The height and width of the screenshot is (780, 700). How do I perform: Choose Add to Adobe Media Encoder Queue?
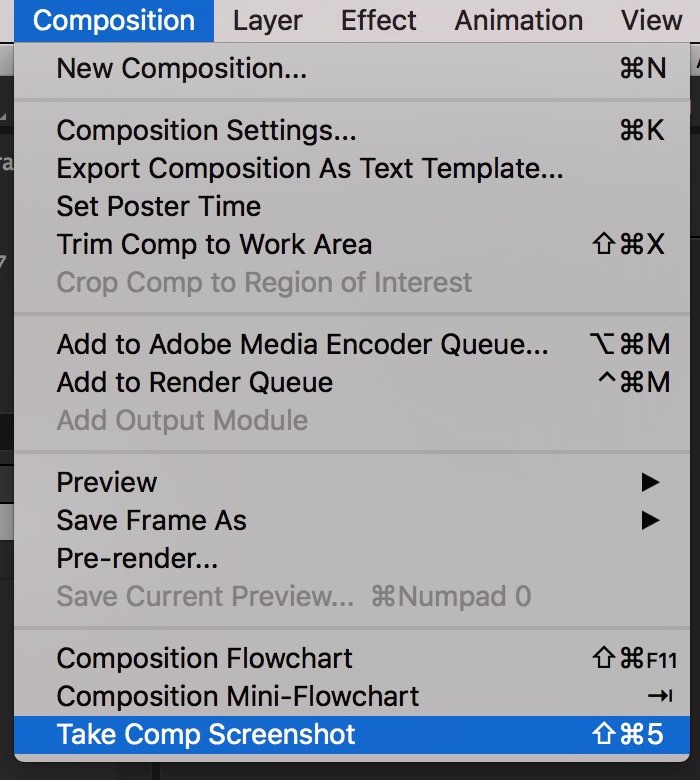pos(302,345)
